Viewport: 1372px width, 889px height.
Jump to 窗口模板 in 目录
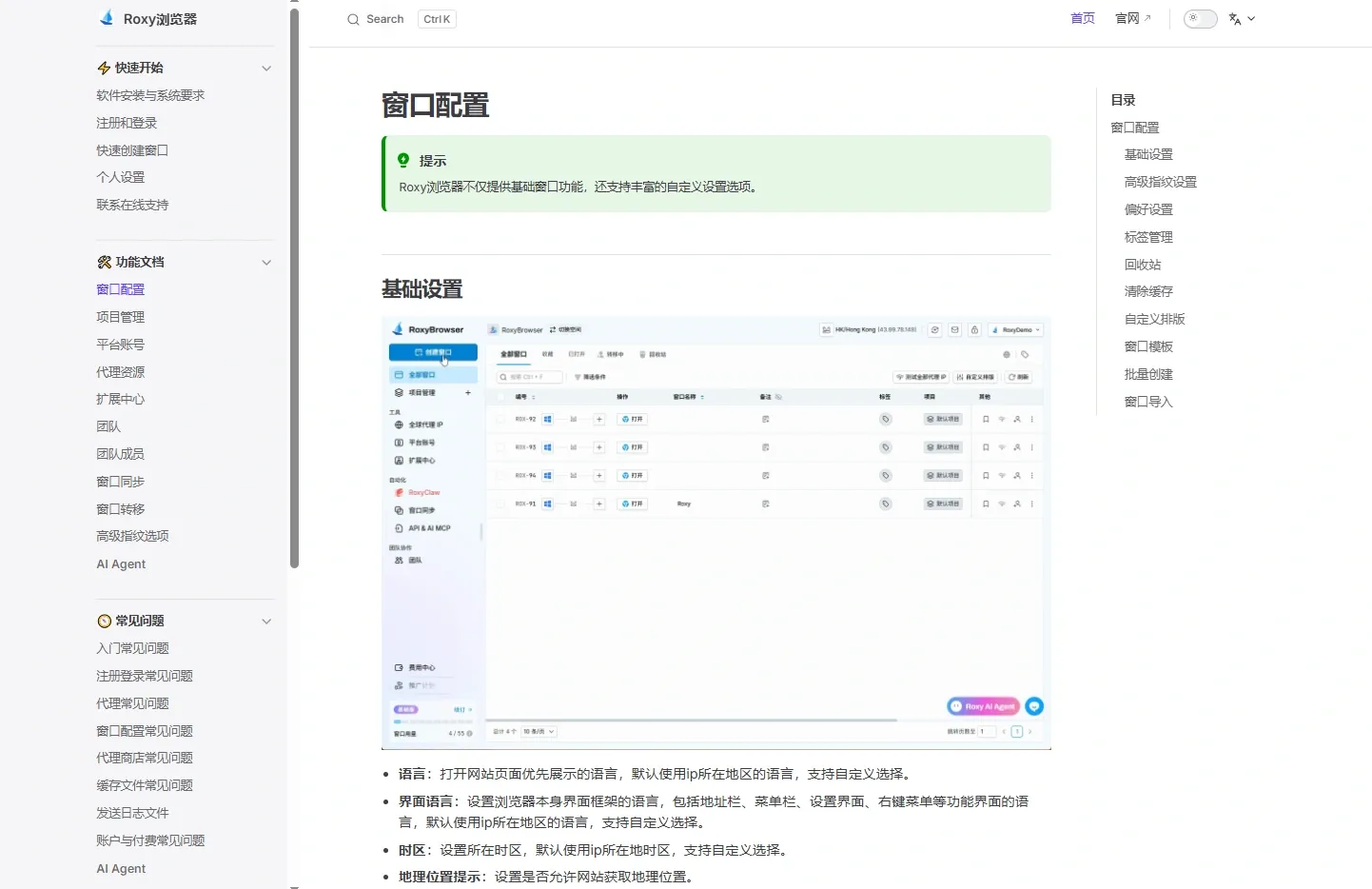pos(1148,347)
